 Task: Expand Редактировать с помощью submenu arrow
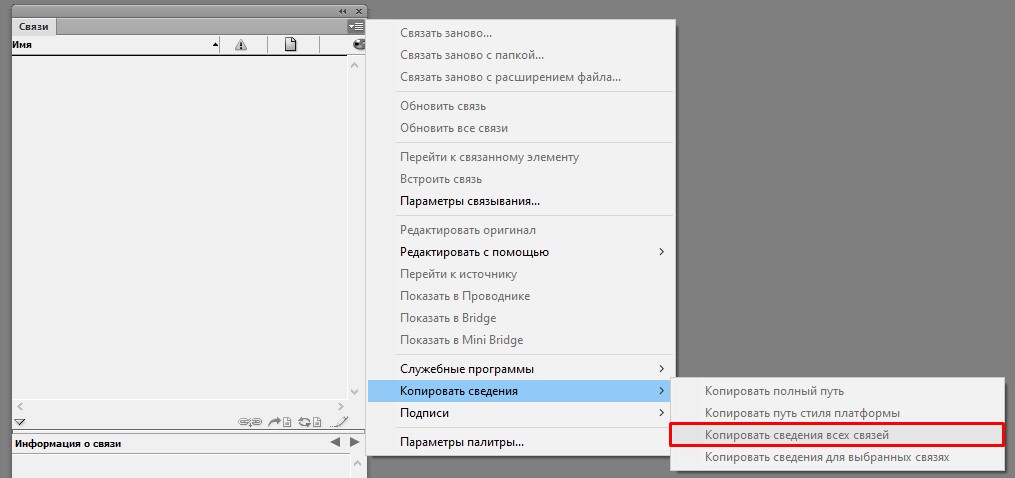(662, 251)
